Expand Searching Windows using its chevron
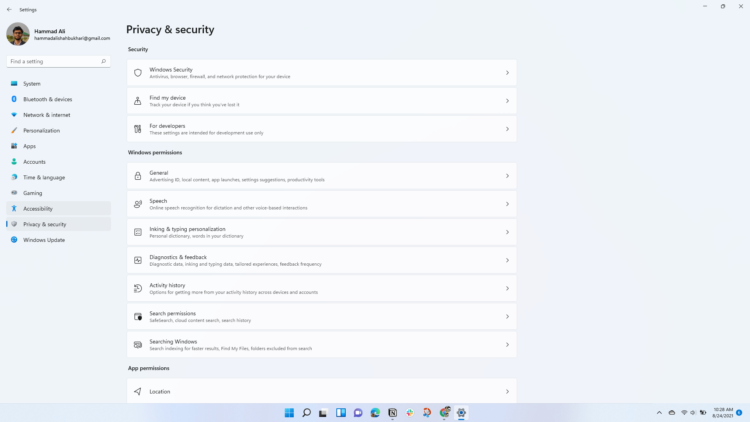The image size is (750, 422). point(507,345)
